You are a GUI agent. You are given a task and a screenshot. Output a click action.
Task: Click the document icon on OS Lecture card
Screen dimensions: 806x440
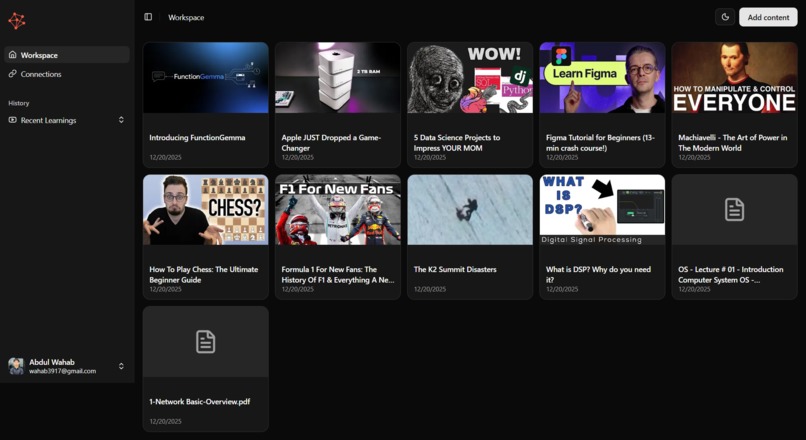734,210
